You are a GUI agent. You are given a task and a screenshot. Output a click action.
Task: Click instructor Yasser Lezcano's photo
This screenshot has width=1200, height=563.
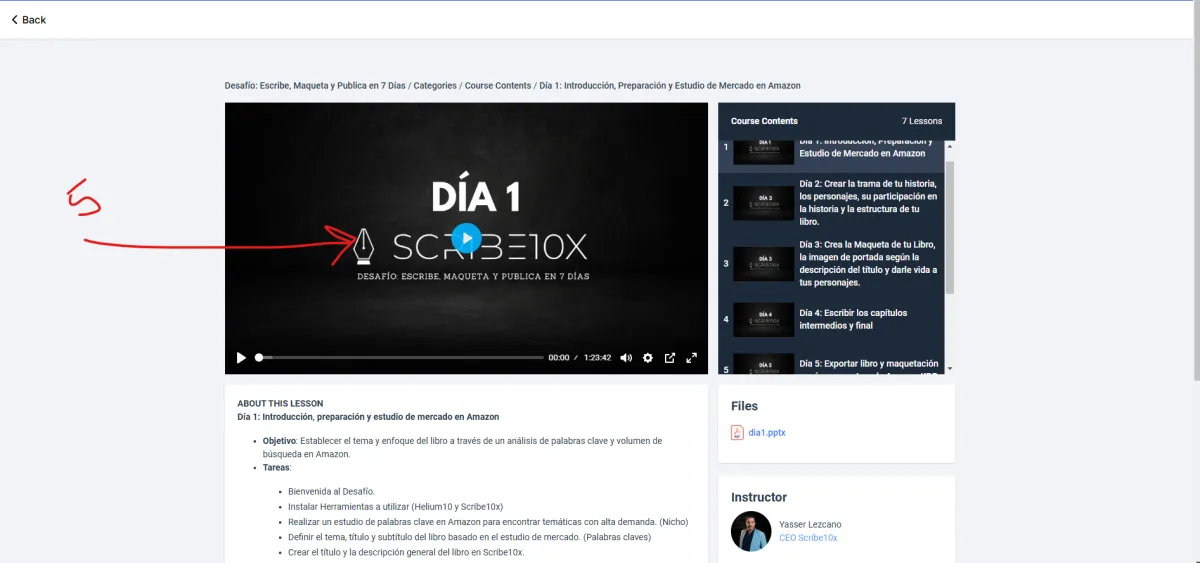[751, 531]
